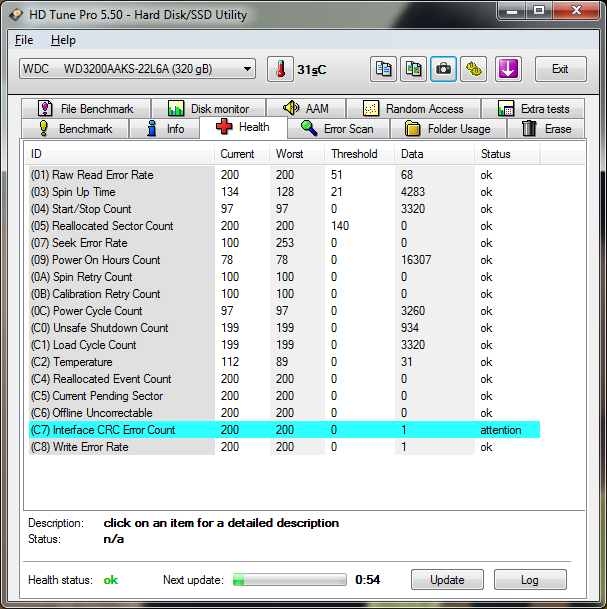The height and width of the screenshot is (609, 607).
Task: Click the ID column header
Action: 120,154
